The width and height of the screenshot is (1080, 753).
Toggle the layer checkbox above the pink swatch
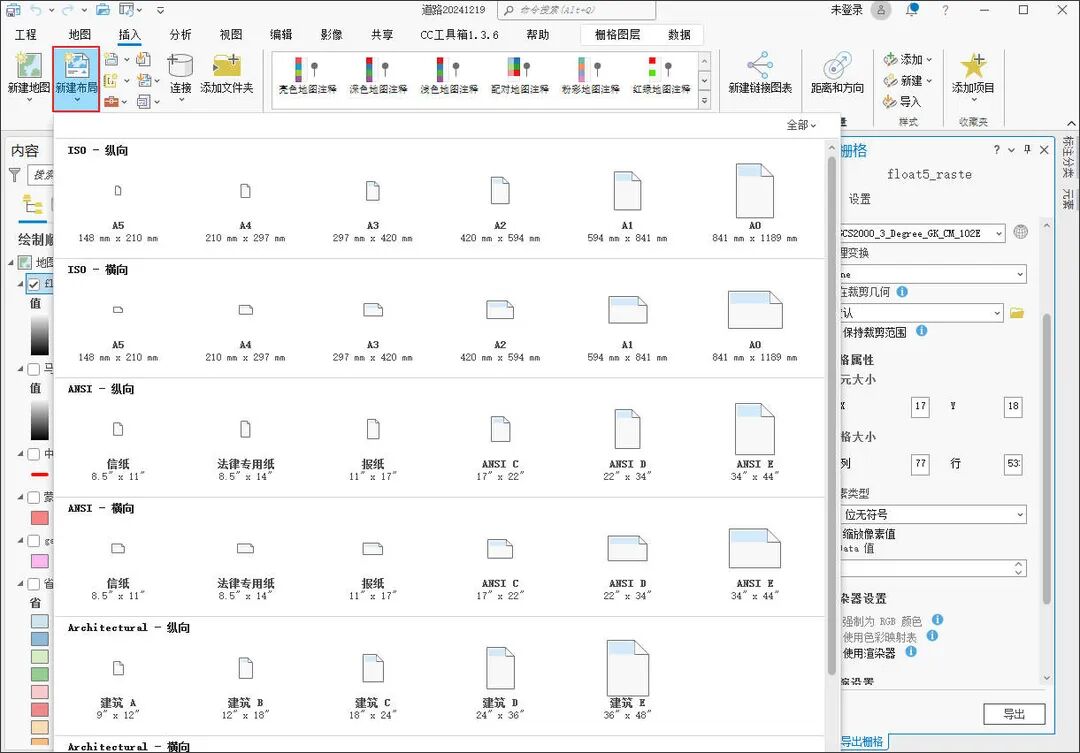[33, 541]
